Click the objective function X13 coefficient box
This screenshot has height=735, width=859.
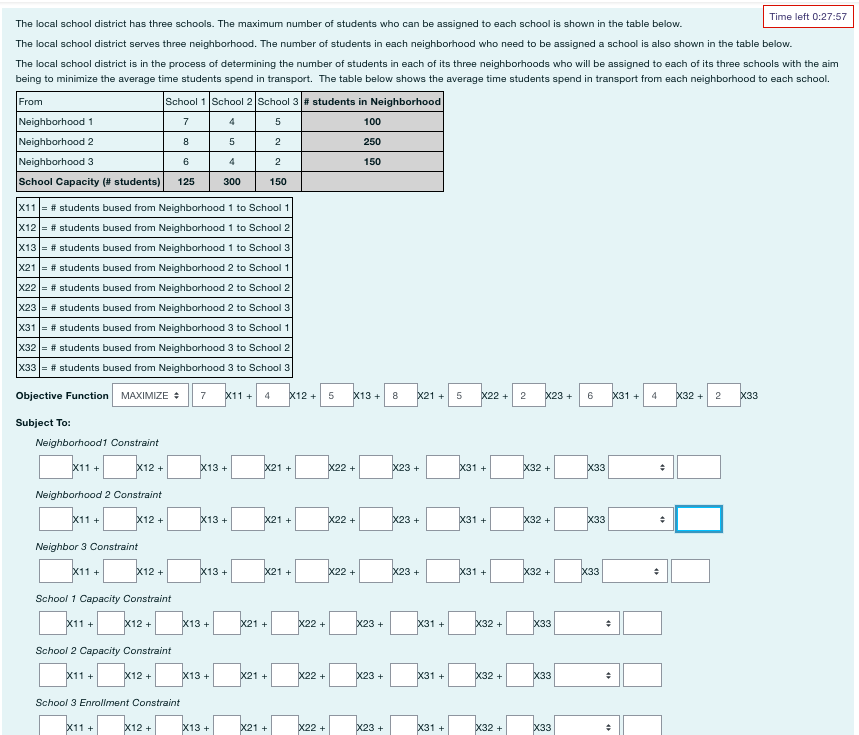click(337, 395)
